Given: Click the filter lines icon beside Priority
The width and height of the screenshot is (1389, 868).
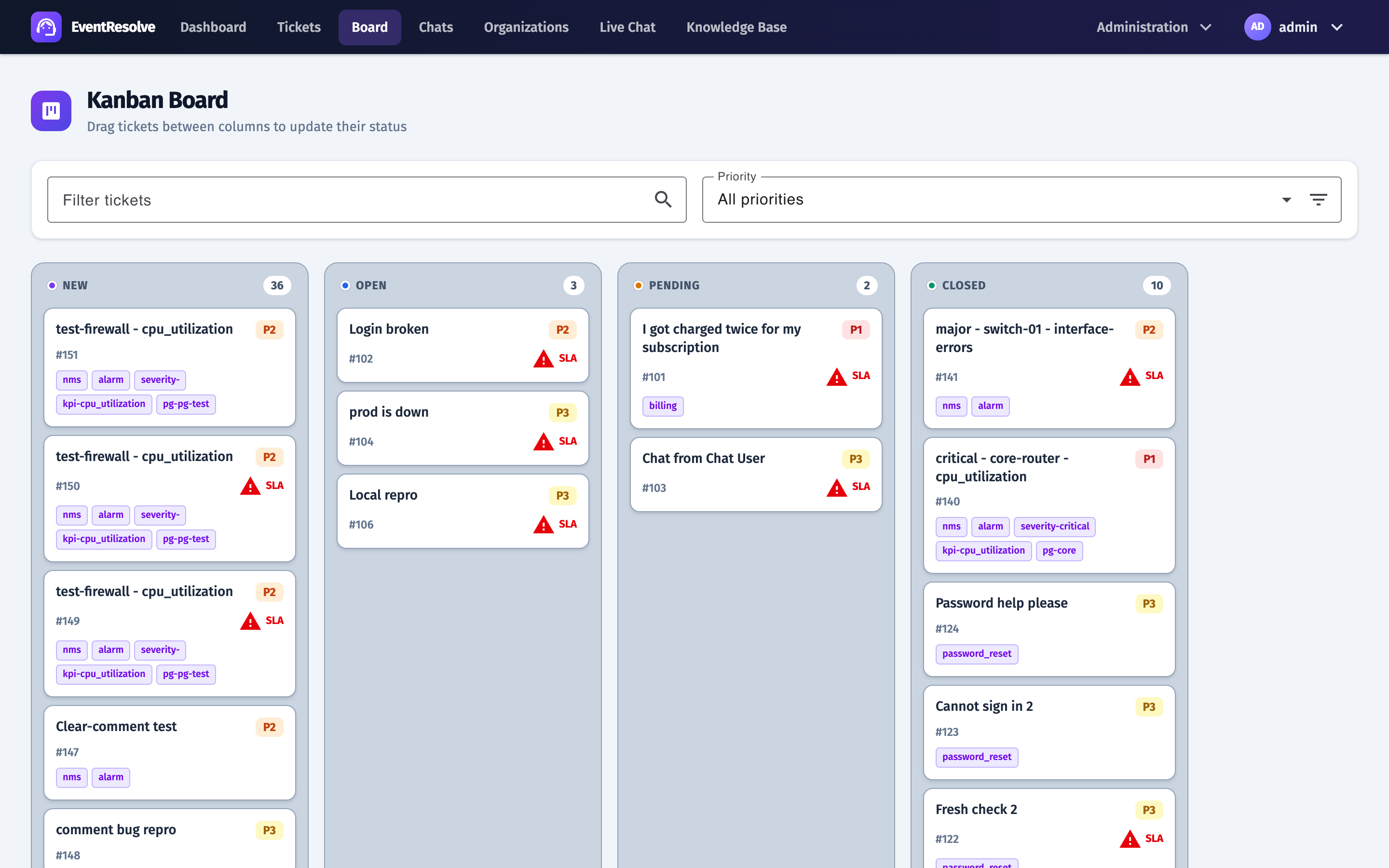Looking at the screenshot, I should tap(1318, 199).
